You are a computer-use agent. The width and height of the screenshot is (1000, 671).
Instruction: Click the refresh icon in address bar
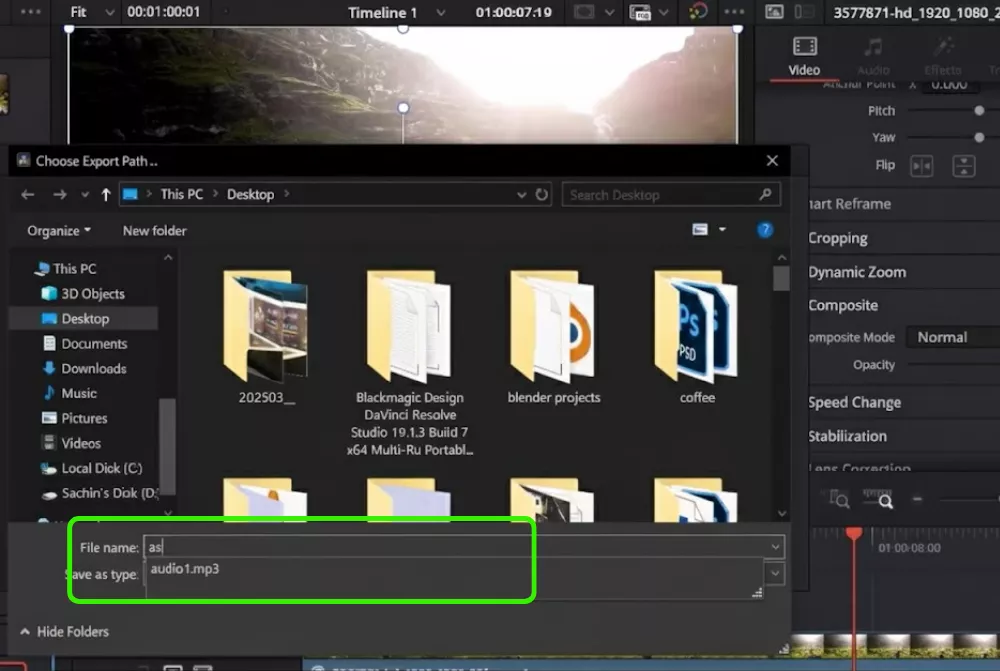coord(542,194)
